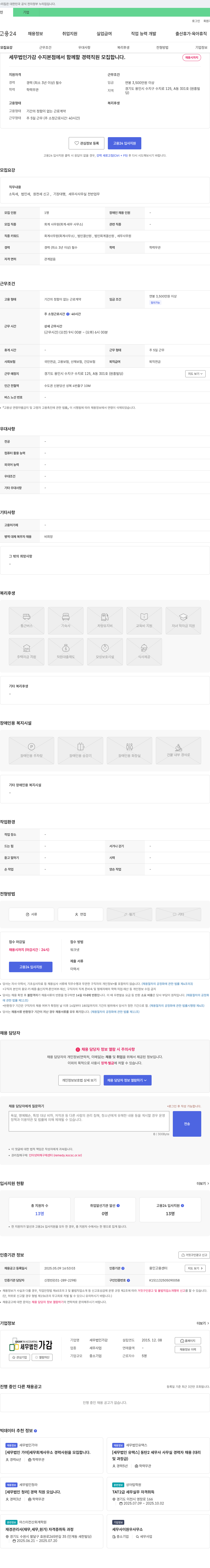Click the 기숙사 welfare icon
This screenshot has height=1568, width=210.
pos(66,620)
